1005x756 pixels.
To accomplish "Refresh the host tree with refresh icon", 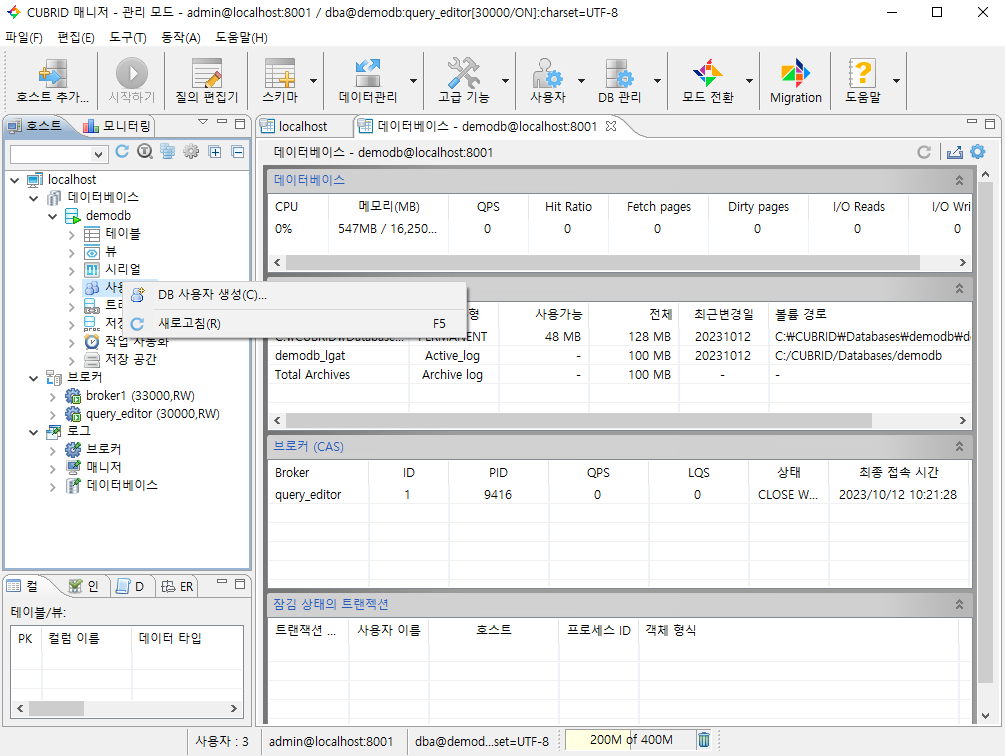I will click(122, 152).
